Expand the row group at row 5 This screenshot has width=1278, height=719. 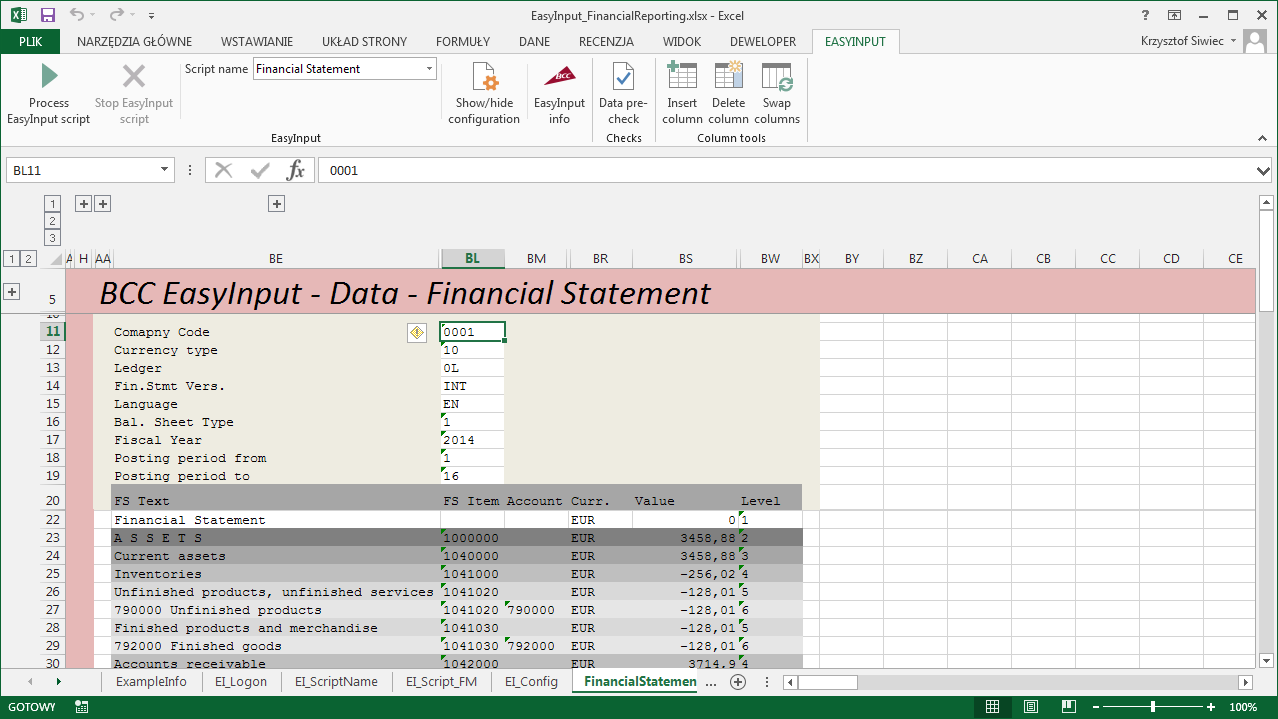(x=12, y=292)
